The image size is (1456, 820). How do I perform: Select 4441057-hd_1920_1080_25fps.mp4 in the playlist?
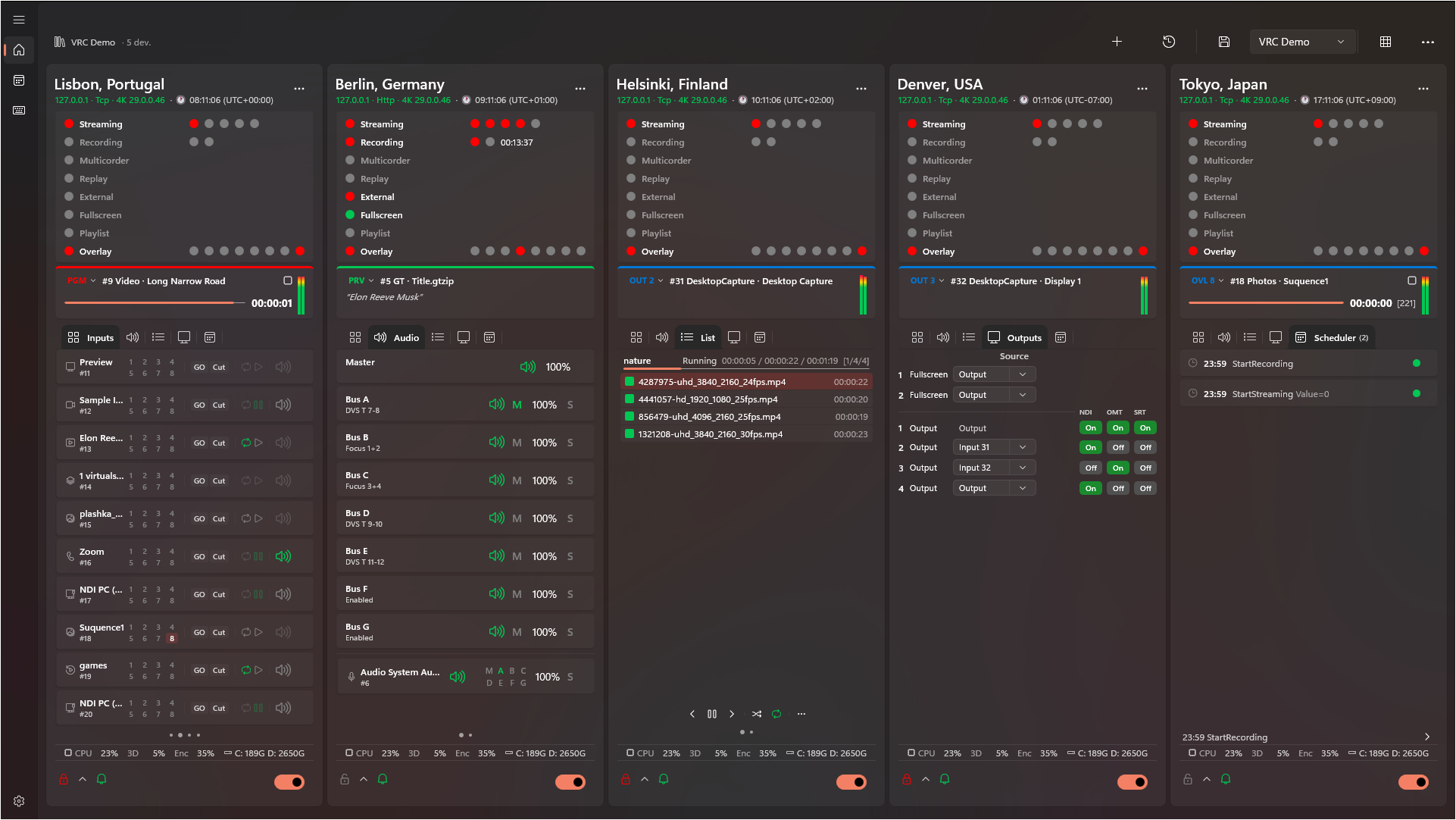click(x=708, y=399)
